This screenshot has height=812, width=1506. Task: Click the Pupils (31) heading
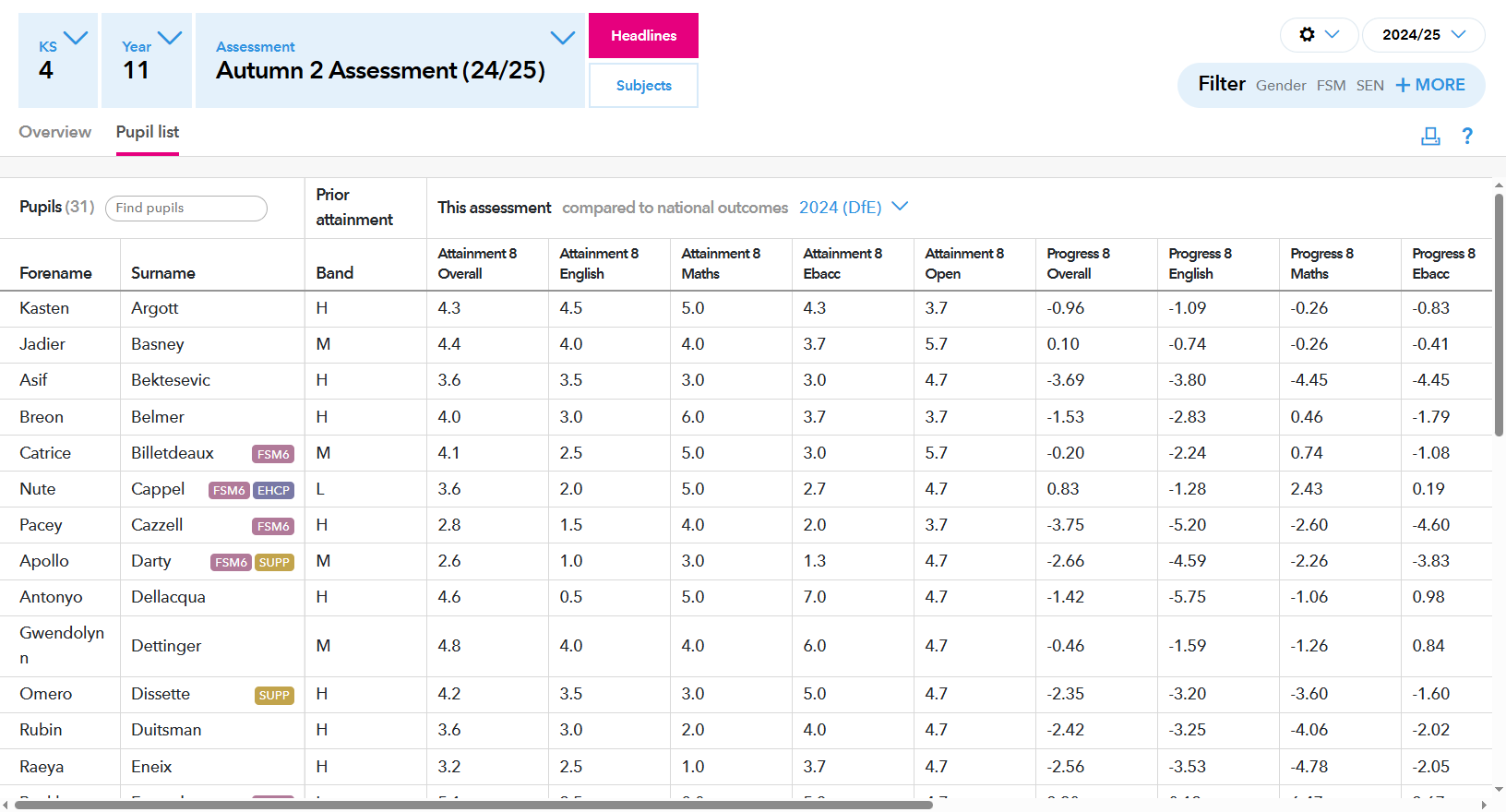tap(57, 207)
